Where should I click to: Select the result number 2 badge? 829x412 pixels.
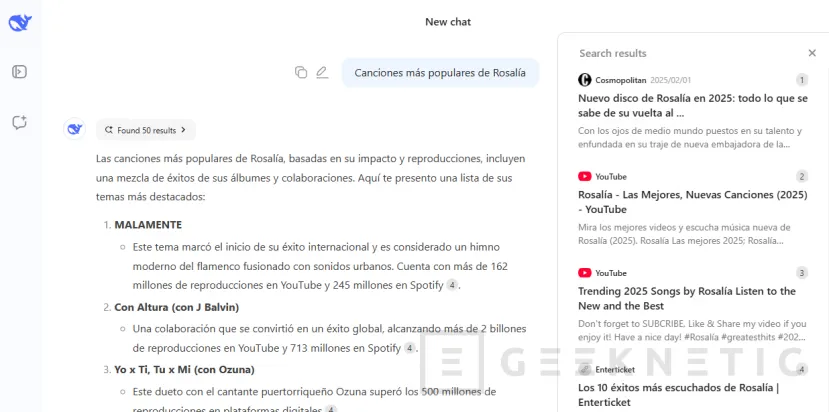(x=802, y=177)
